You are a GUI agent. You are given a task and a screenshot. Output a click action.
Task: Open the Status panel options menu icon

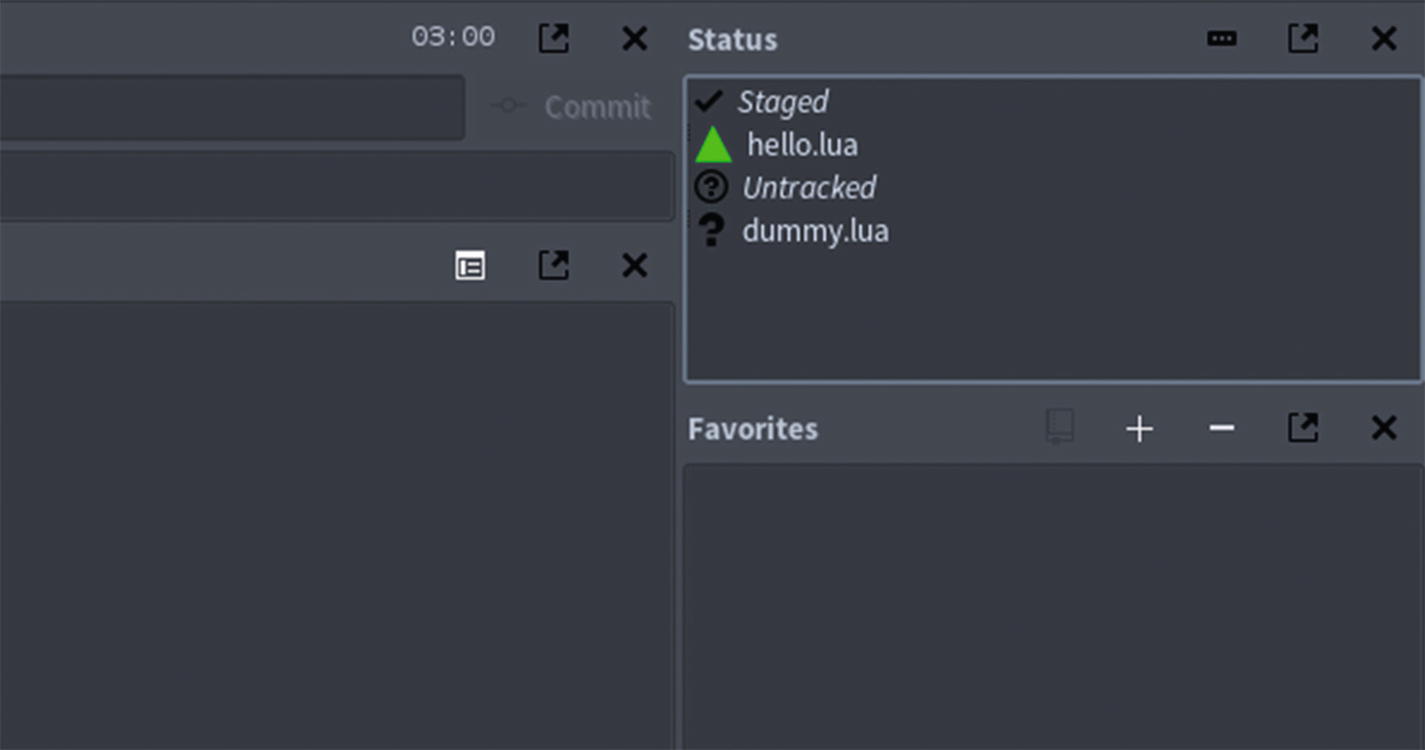(1221, 39)
